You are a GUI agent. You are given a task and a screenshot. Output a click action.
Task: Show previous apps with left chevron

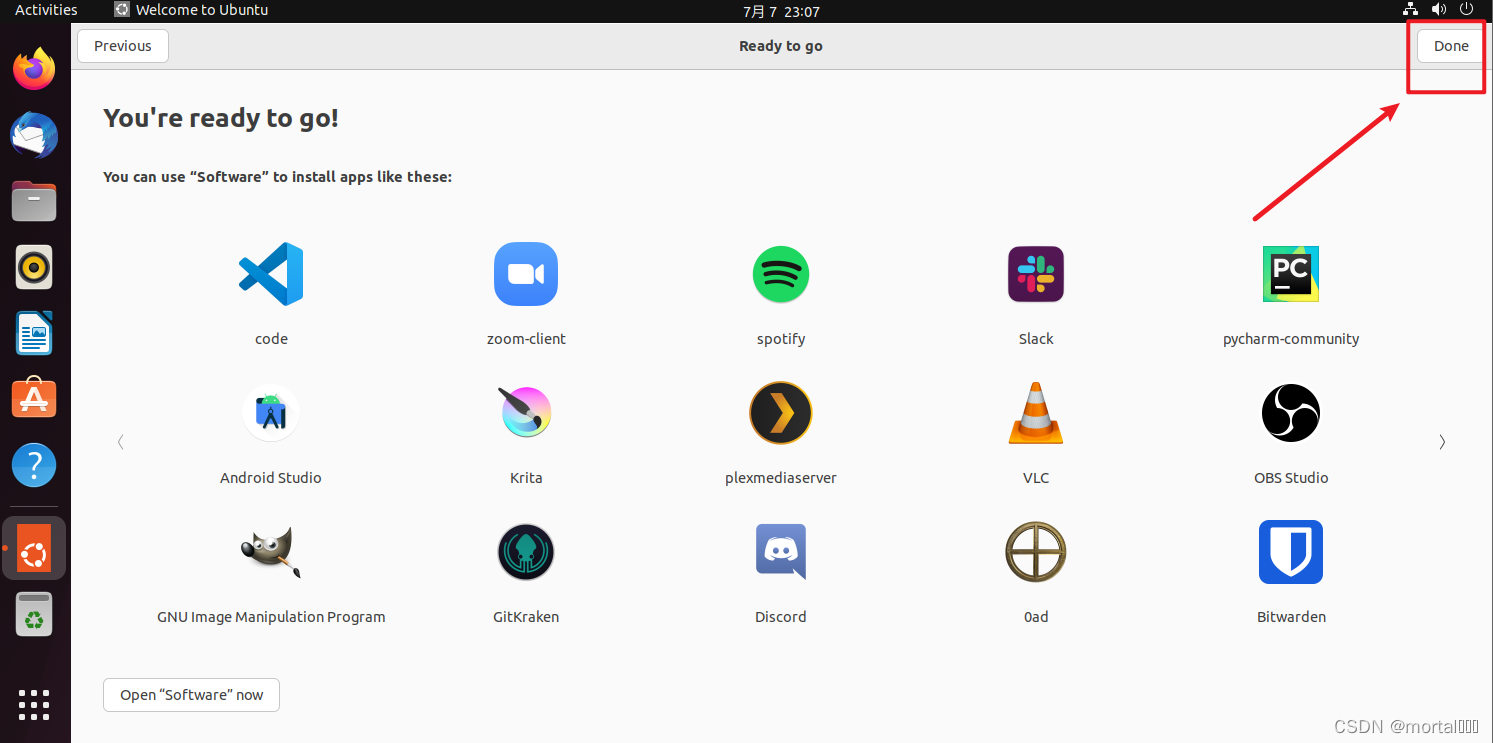(x=120, y=441)
